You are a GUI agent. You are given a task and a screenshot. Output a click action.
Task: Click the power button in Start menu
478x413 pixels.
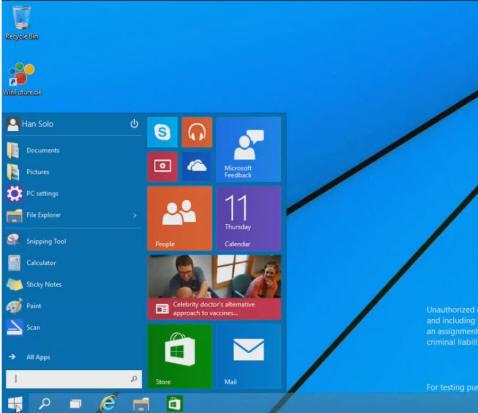134,124
